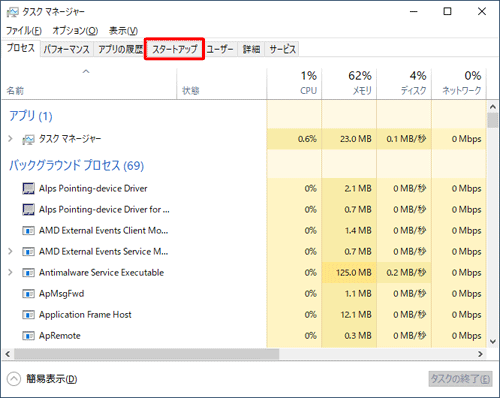Click the タスク マネージャー app row icon
Screen dimensions: 500x398
(28, 139)
